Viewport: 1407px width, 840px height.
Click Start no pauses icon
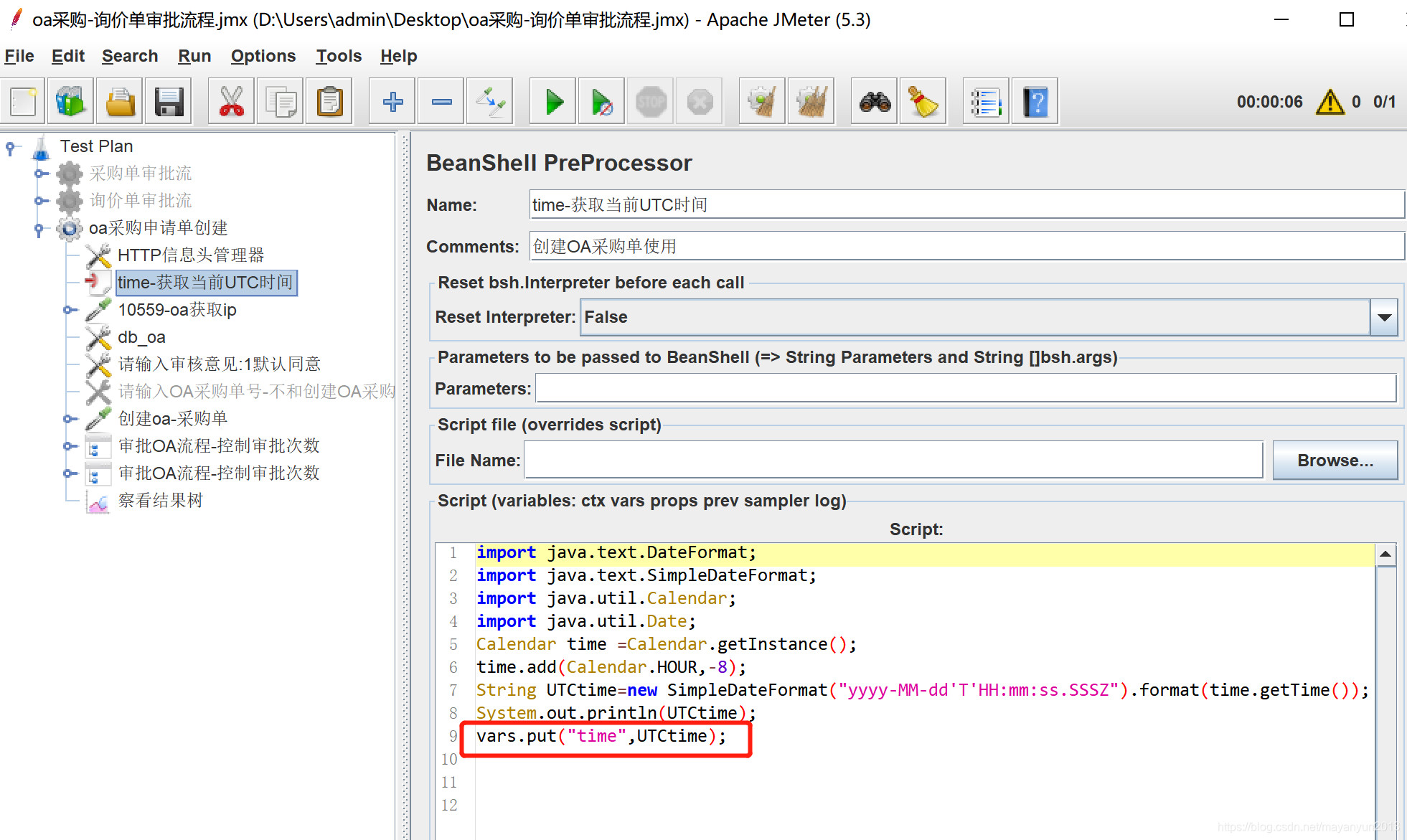[x=602, y=102]
